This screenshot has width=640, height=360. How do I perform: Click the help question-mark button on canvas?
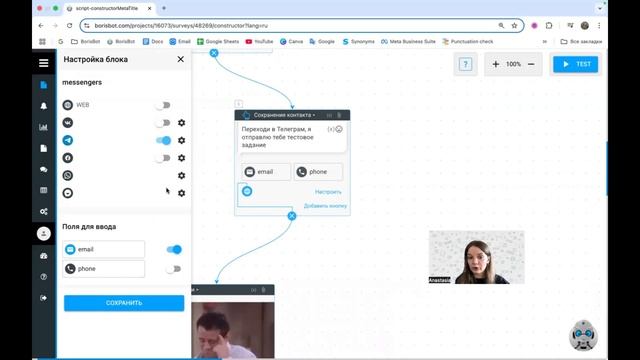click(x=465, y=64)
